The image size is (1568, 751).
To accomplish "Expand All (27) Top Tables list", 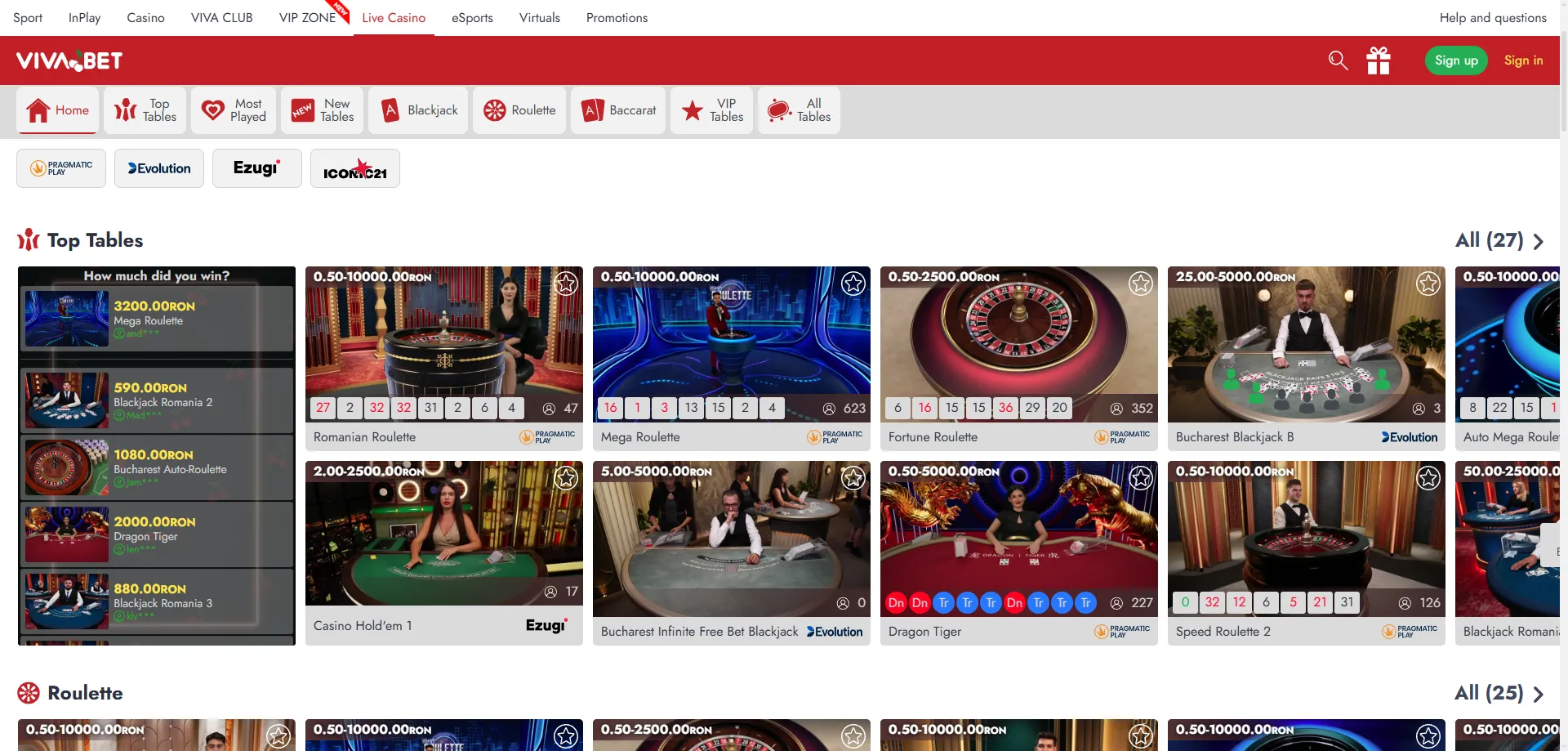I will point(1499,240).
